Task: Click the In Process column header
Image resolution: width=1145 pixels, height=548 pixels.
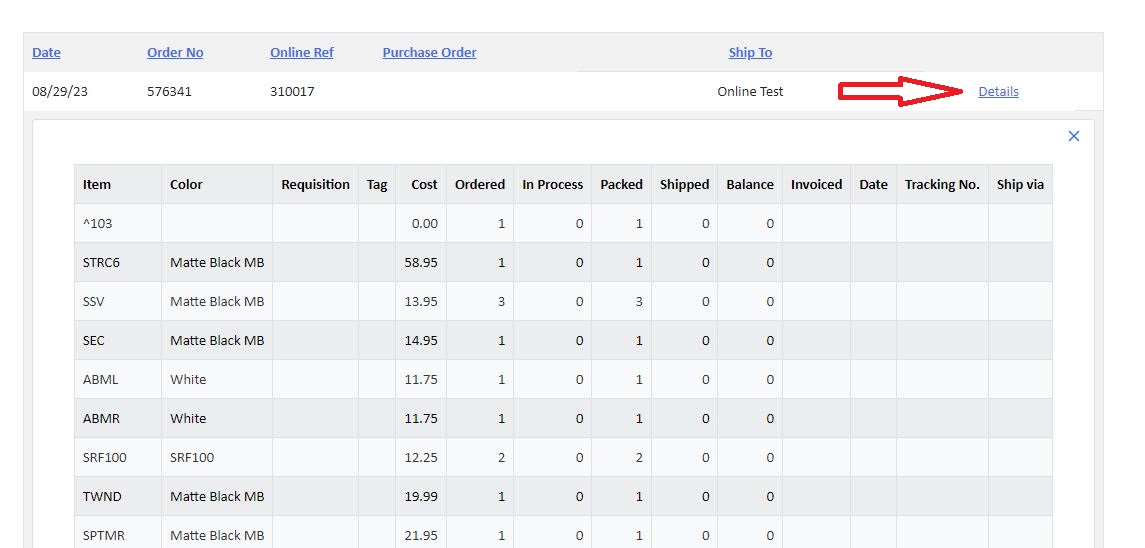Action: (552, 185)
